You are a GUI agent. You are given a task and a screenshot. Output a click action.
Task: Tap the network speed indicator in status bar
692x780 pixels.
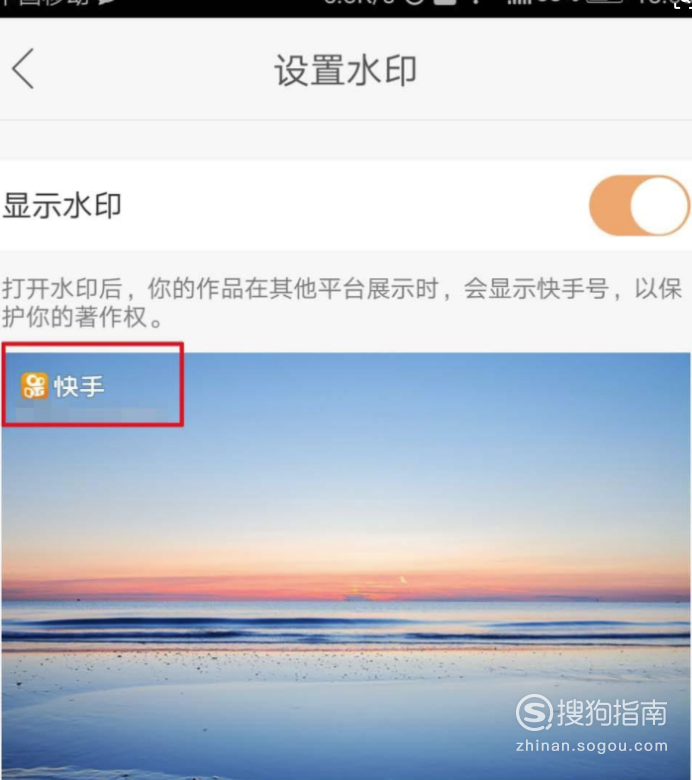pyautogui.click(x=359, y=2)
